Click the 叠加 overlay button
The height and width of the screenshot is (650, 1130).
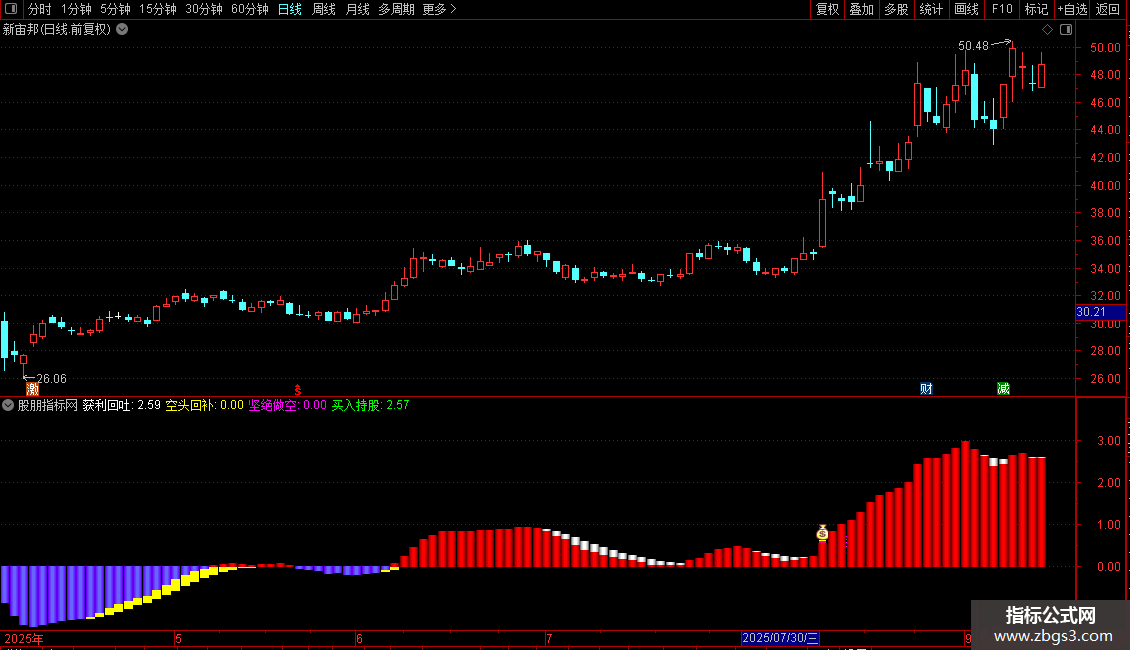click(x=862, y=9)
